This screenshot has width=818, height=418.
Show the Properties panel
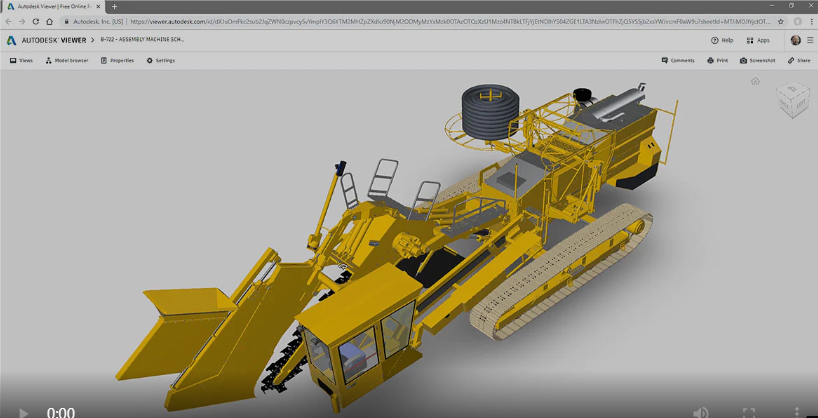pos(116,60)
